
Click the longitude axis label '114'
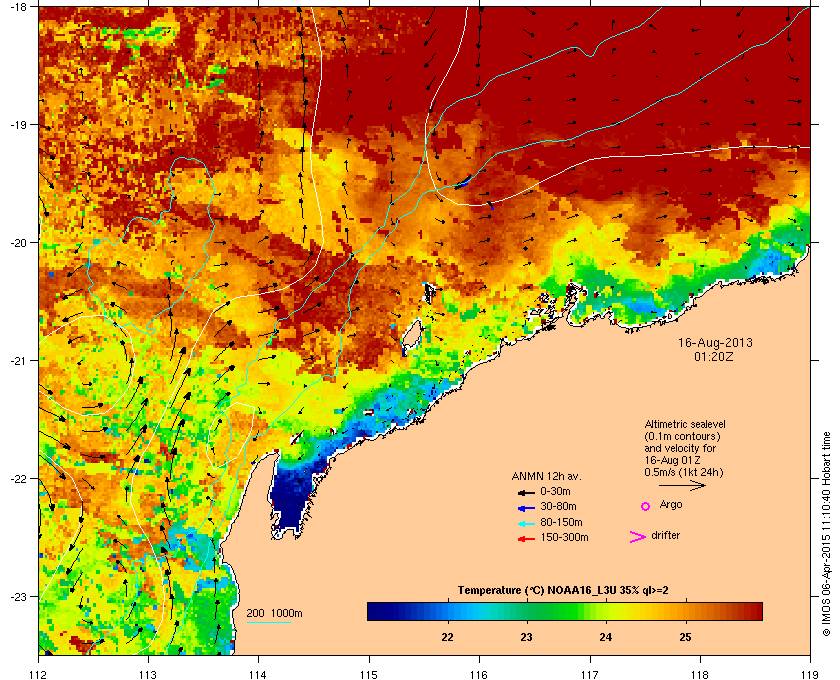(258, 674)
